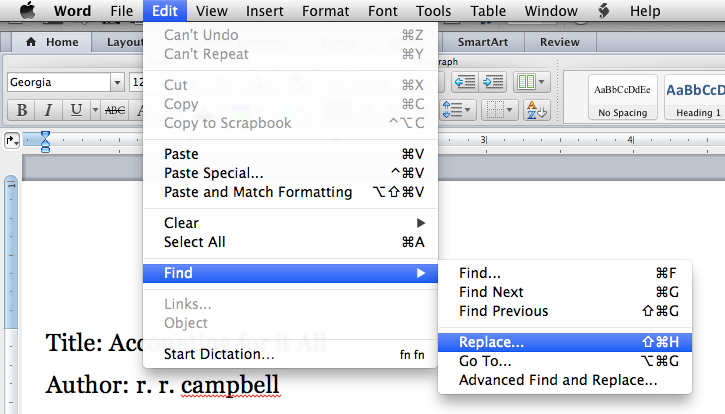The image size is (725, 414).
Task: Open the Table menu
Action: (x=488, y=10)
